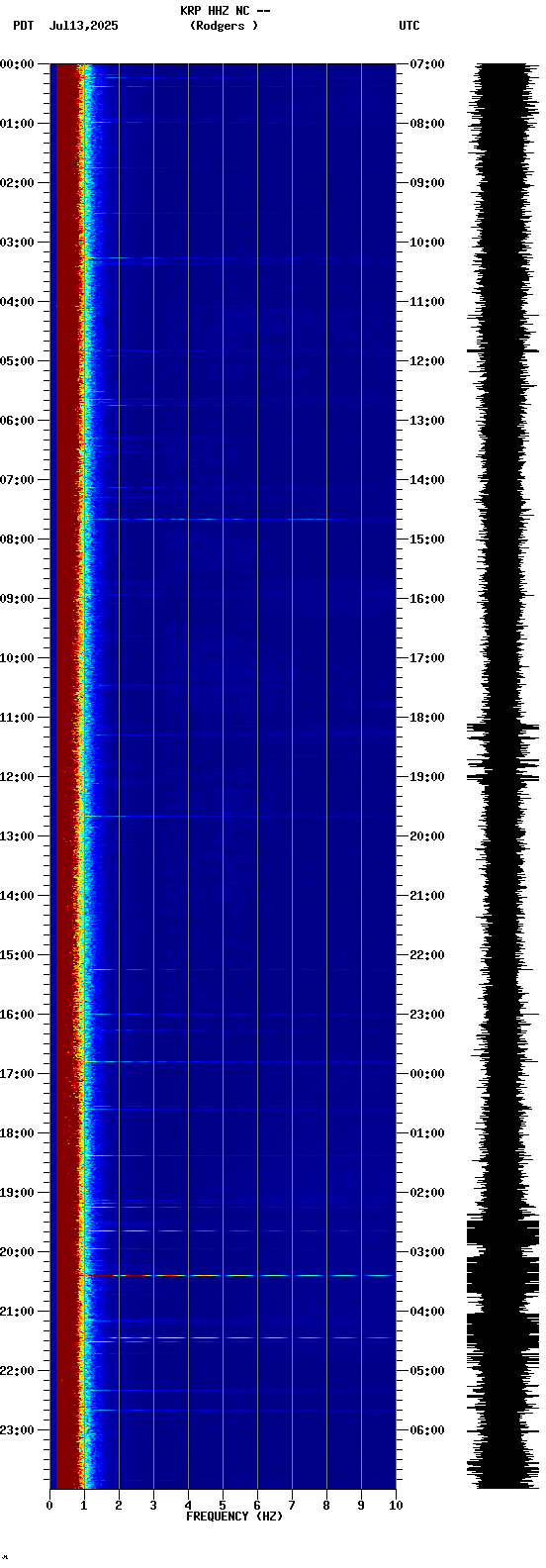Click the station title 'KRP HHZ NC --'
Image resolution: width=546 pixels, height=1568 pixels.
click(225, 11)
